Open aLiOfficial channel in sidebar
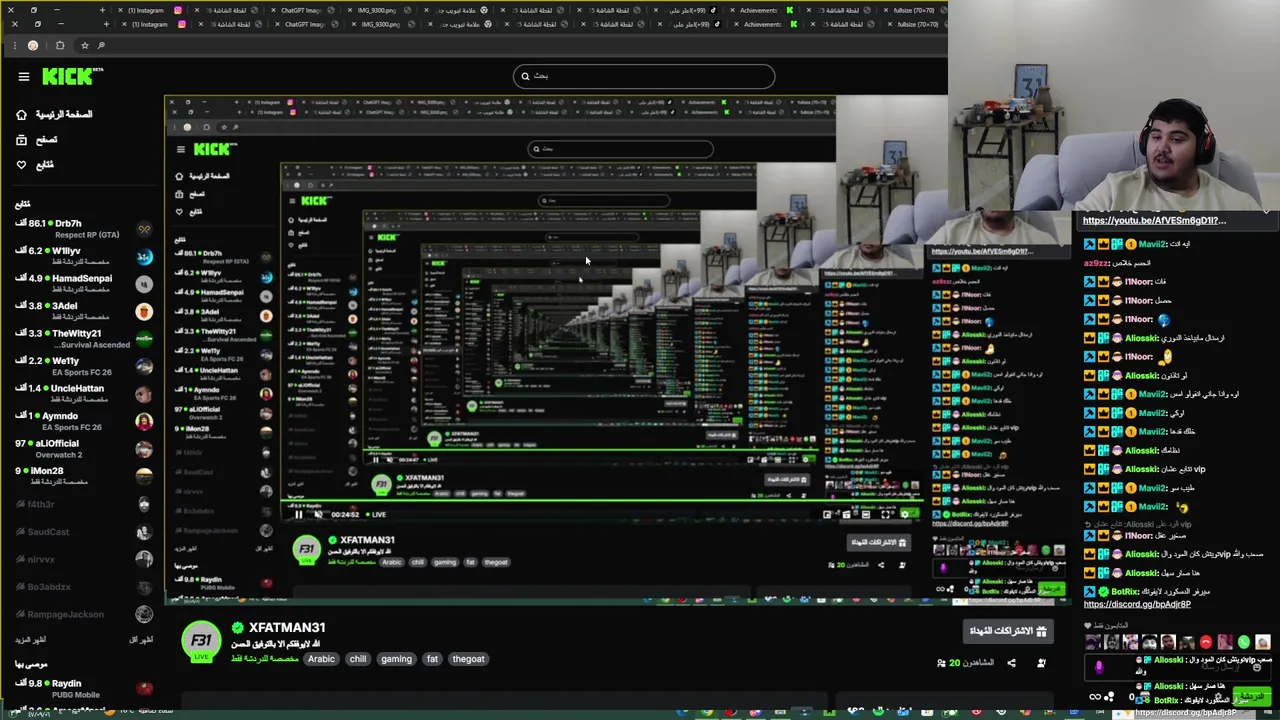The height and width of the screenshot is (720, 1280). tap(84, 448)
